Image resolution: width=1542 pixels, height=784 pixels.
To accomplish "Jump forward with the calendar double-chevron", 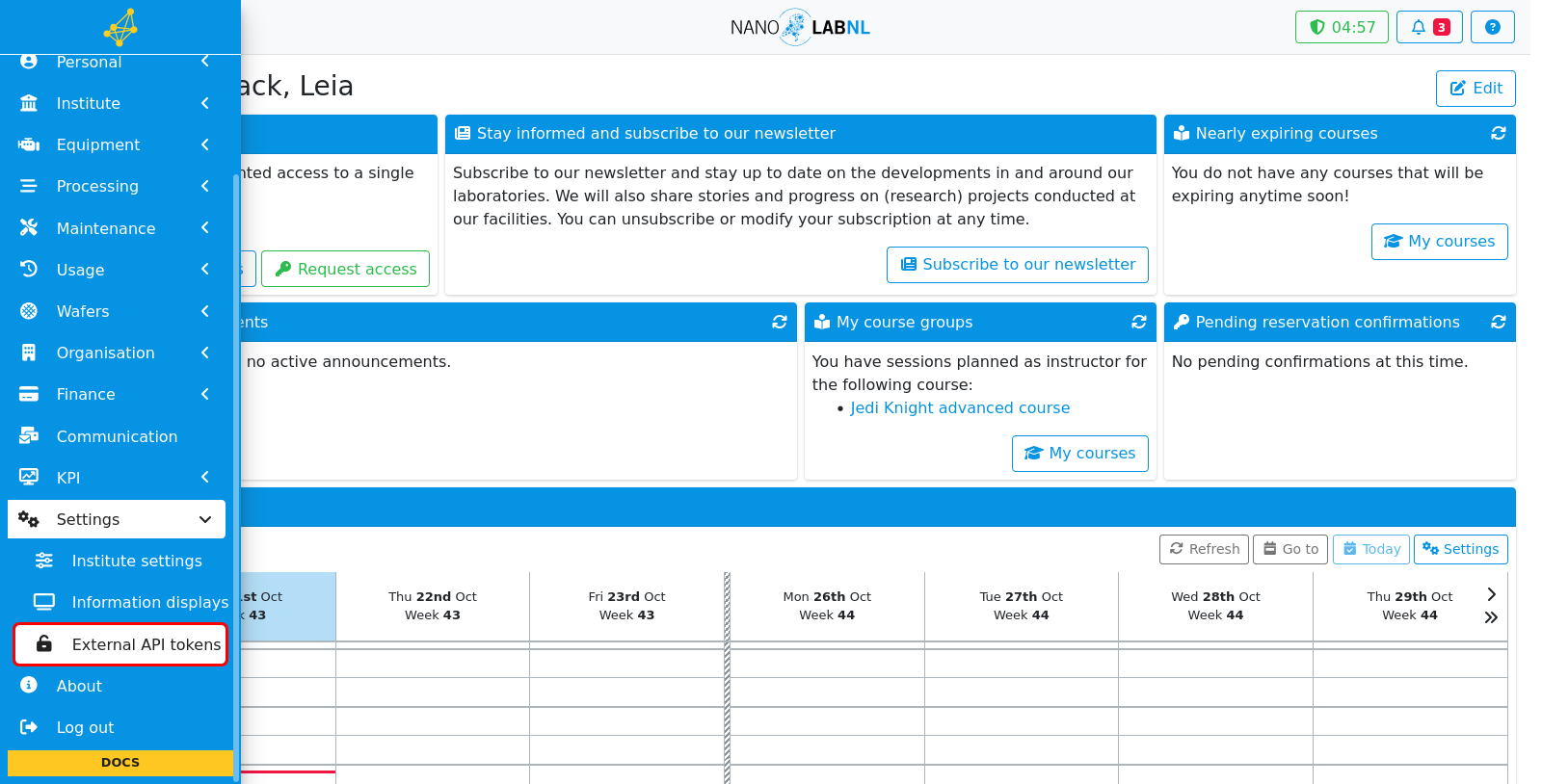I will coord(1491,617).
